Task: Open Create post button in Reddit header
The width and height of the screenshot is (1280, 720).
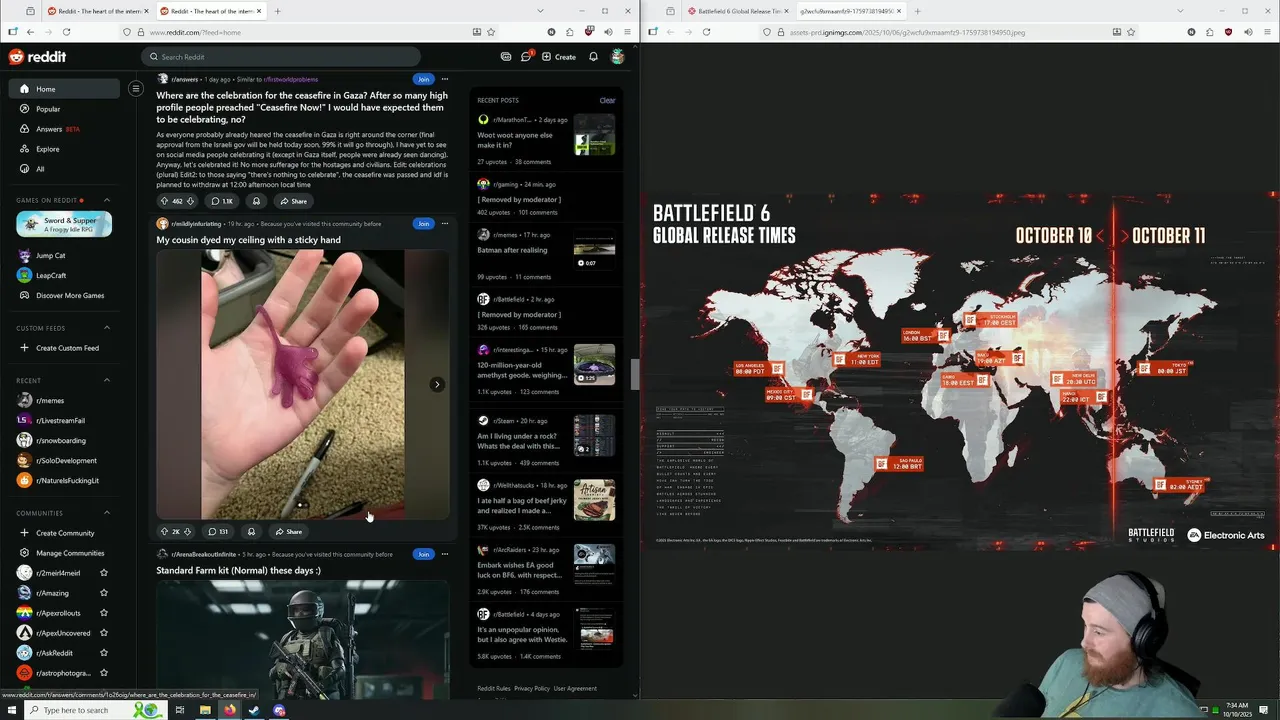Action: coord(559,57)
